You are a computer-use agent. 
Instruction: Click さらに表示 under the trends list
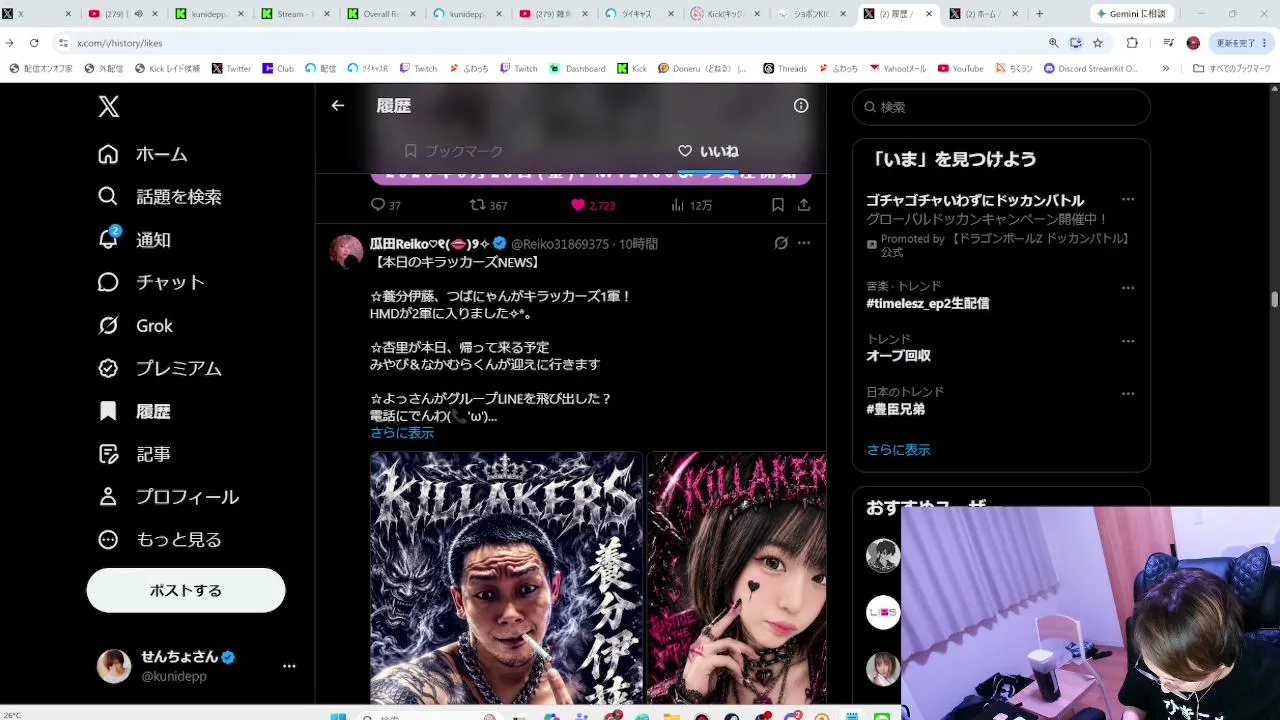(898, 450)
